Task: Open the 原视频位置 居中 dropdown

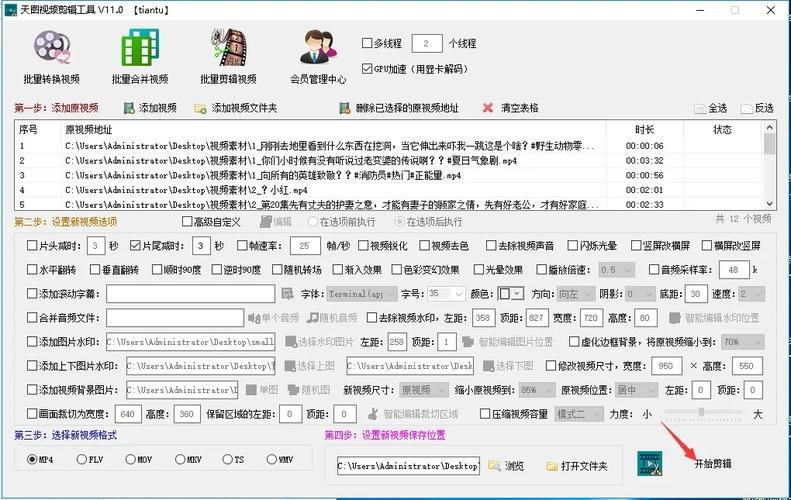Action: pos(636,390)
